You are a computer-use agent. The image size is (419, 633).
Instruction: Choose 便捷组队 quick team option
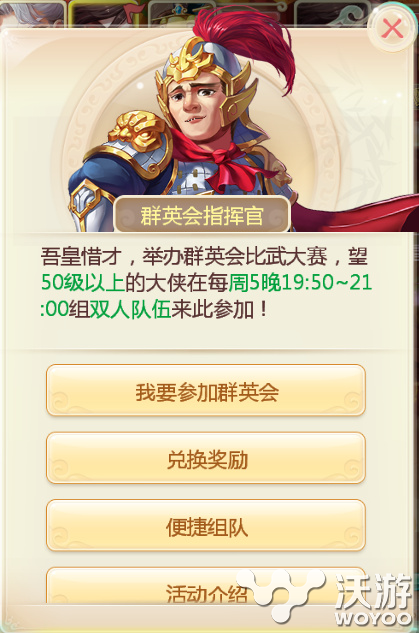tap(206, 526)
